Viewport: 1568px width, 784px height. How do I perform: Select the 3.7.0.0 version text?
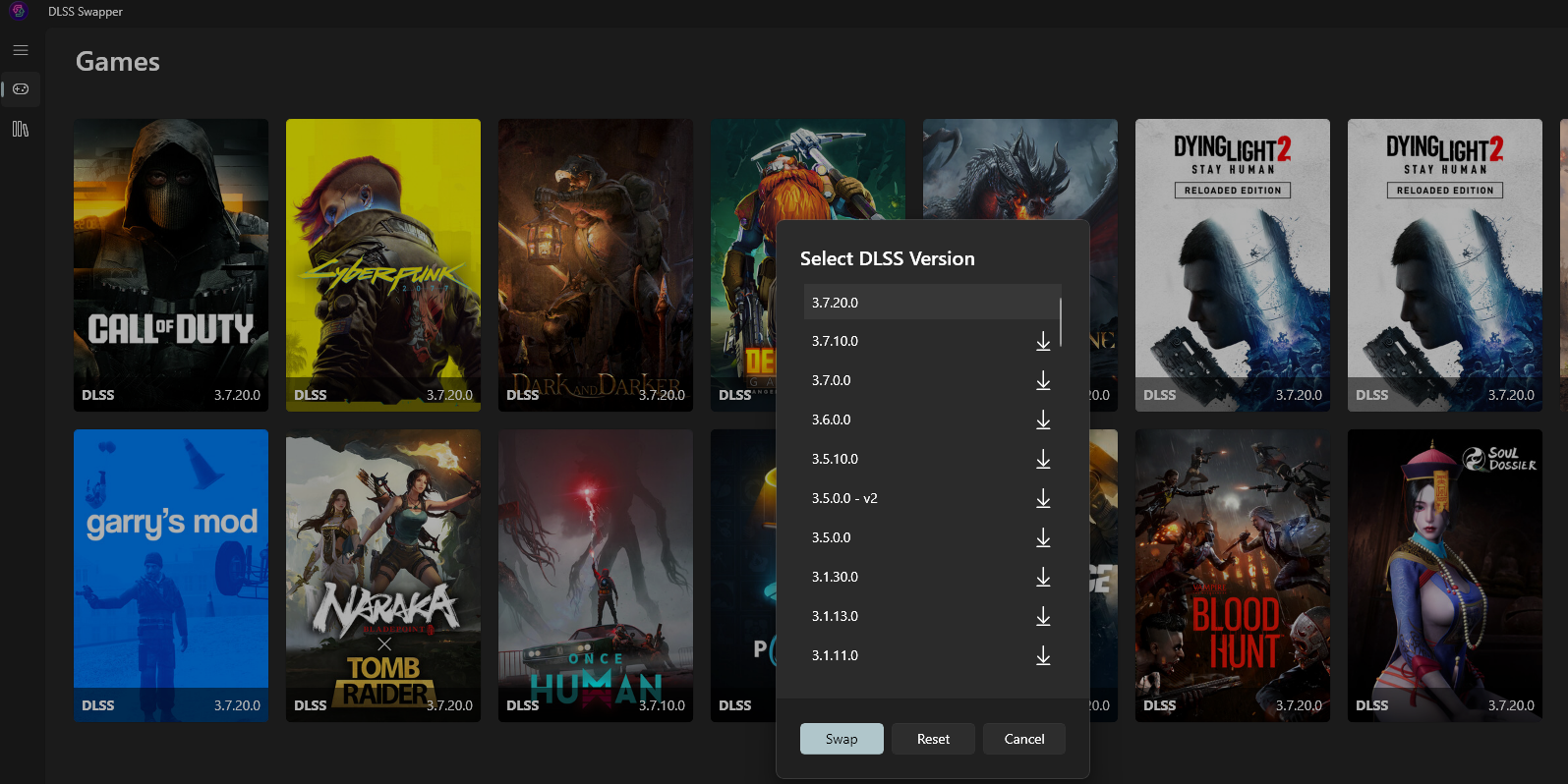click(x=831, y=380)
